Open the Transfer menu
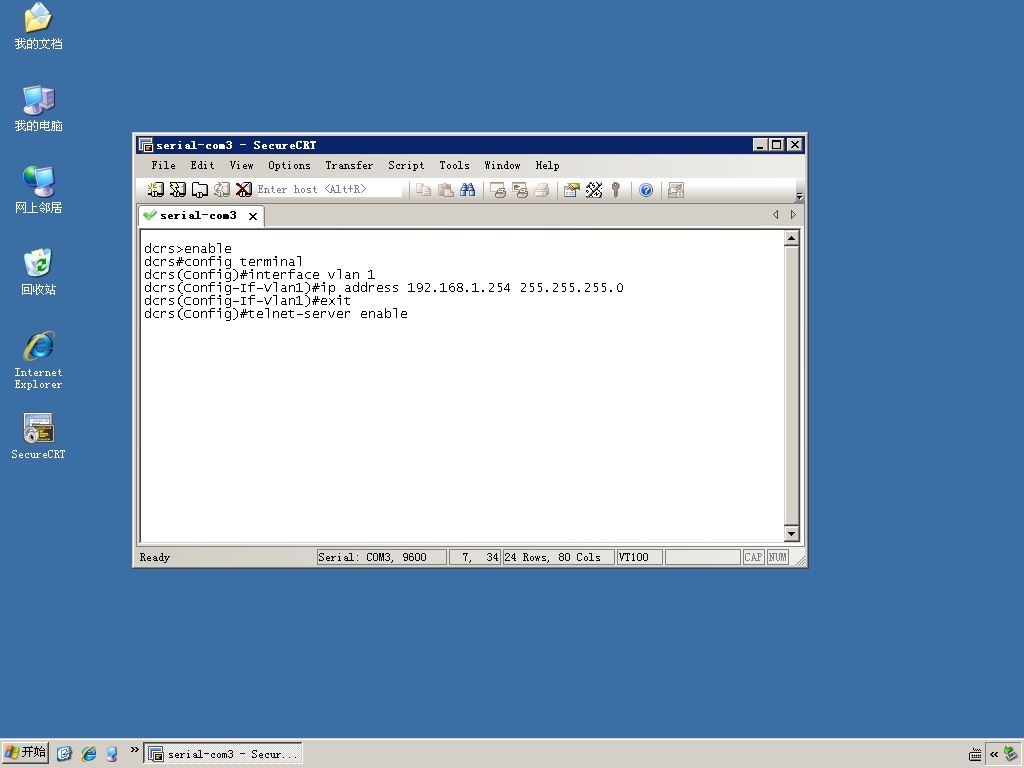Viewport: 1024px width, 768px height. coord(349,165)
